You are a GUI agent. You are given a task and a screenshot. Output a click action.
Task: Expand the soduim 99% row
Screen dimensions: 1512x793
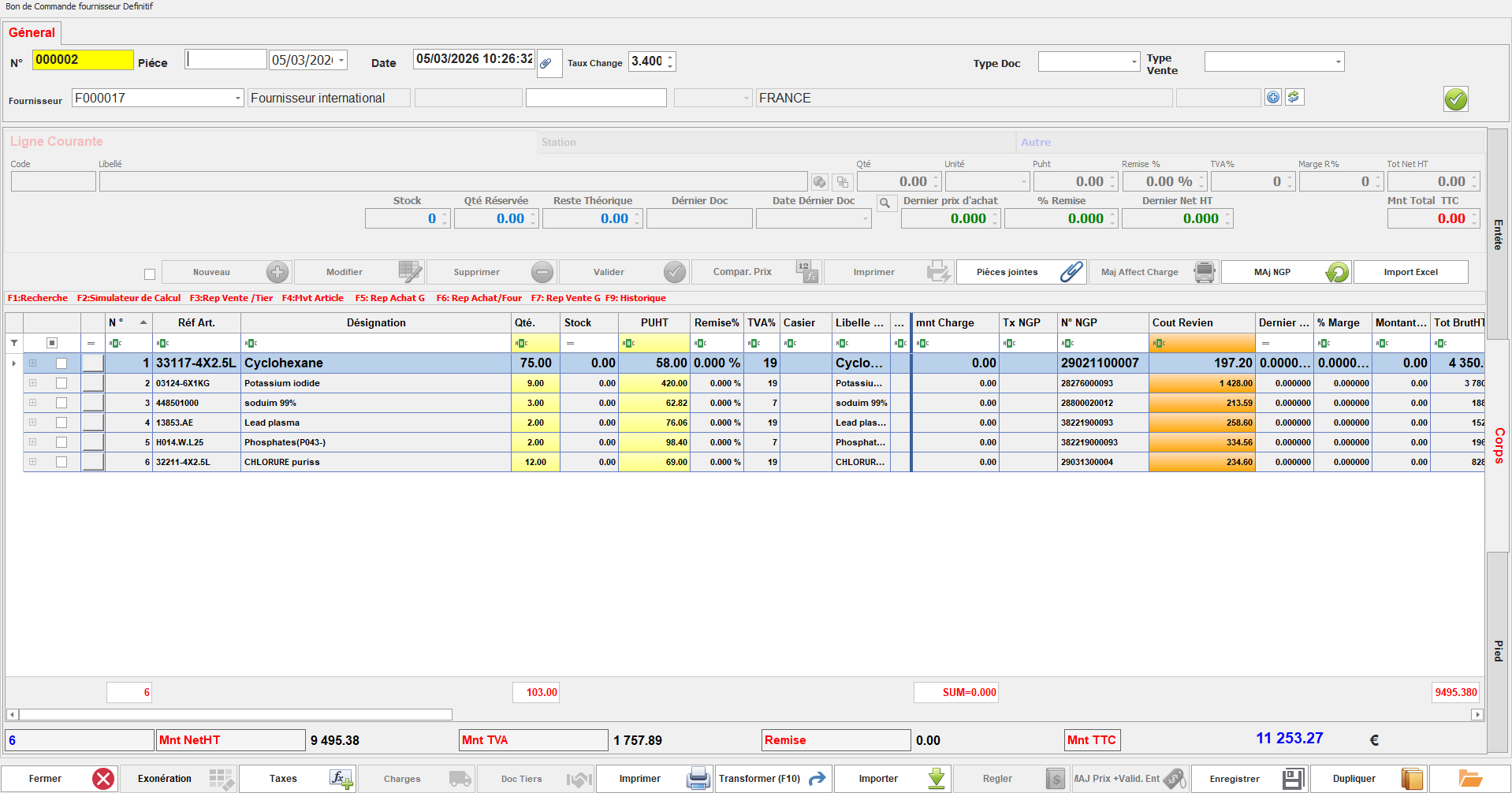pyautogui.click(x=33, y=403)
